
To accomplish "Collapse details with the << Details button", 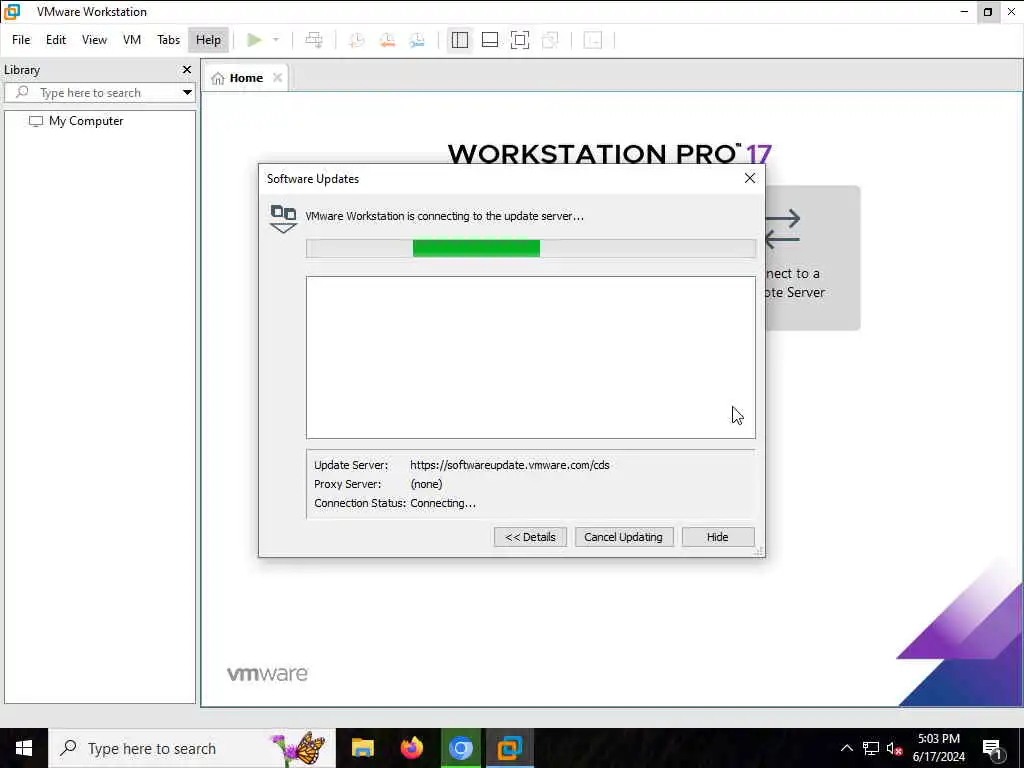I will (x=530, y=537).
